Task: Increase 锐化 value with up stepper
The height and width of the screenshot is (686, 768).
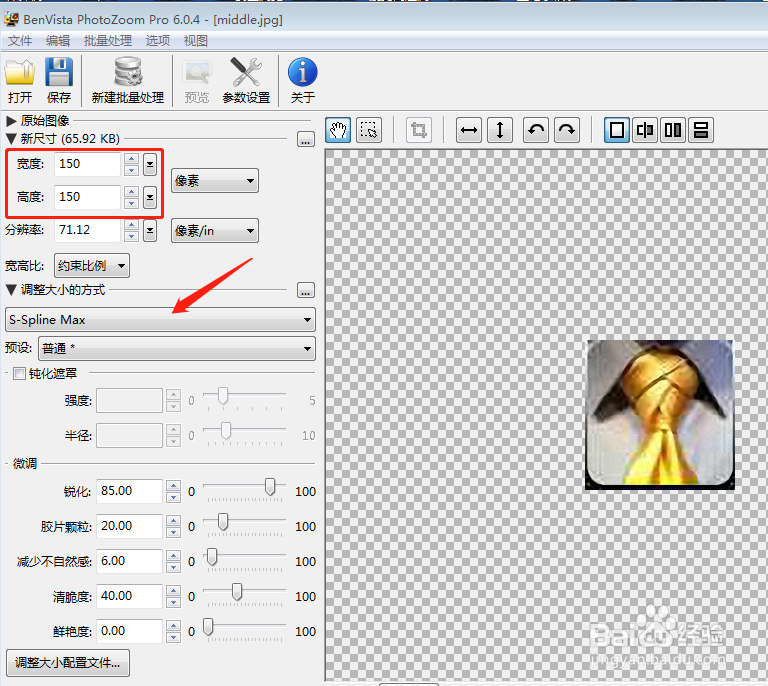Action: (x=173, y=486)
